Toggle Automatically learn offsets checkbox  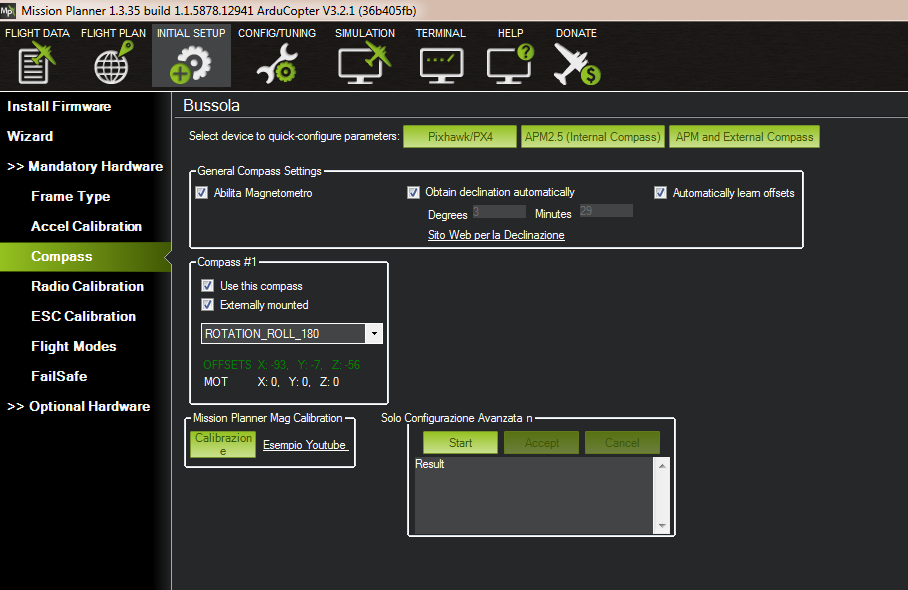(660, 193)
